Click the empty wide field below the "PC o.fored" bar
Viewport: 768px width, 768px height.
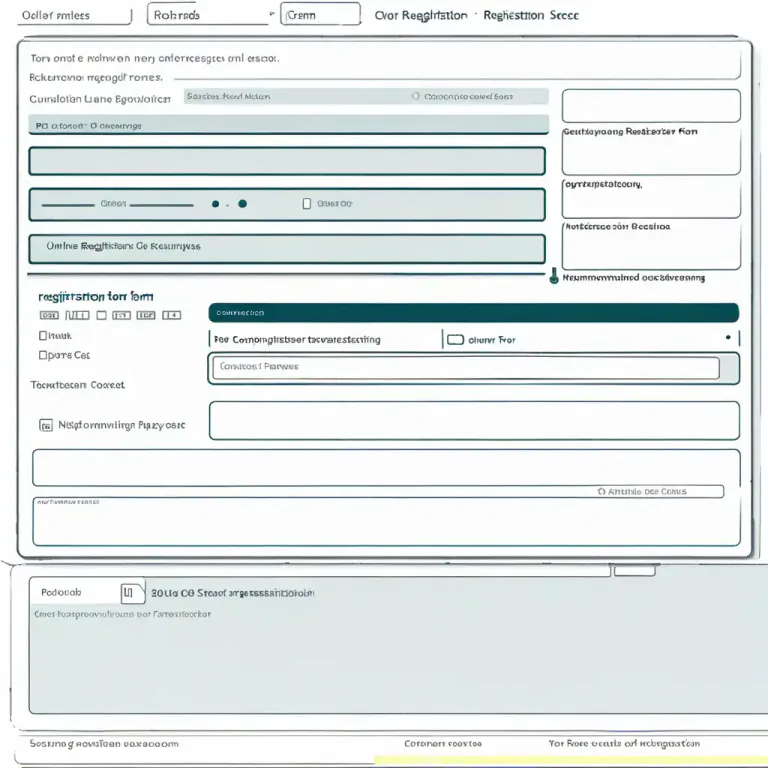287,161
